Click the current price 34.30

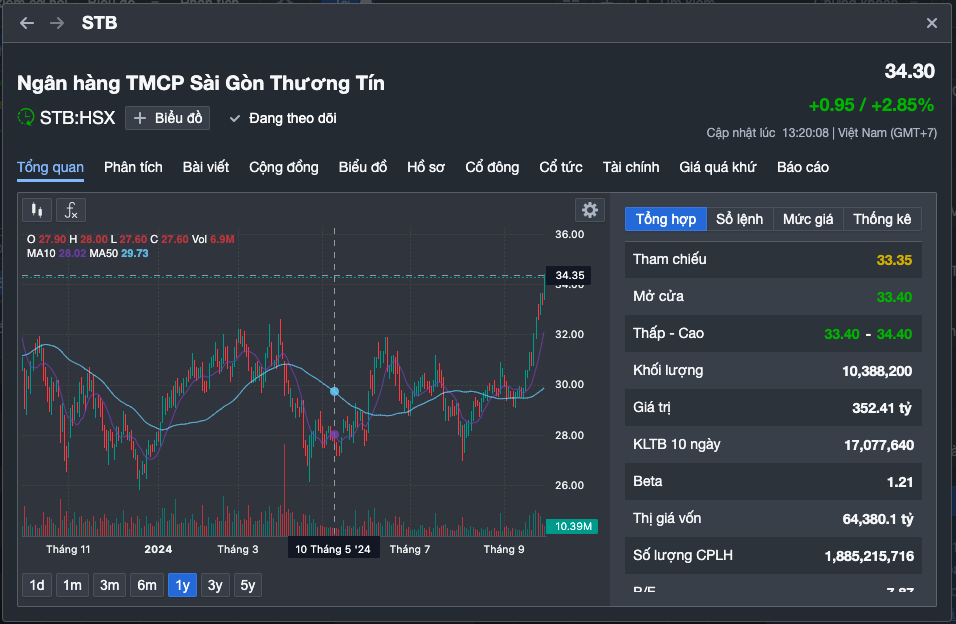910,71
